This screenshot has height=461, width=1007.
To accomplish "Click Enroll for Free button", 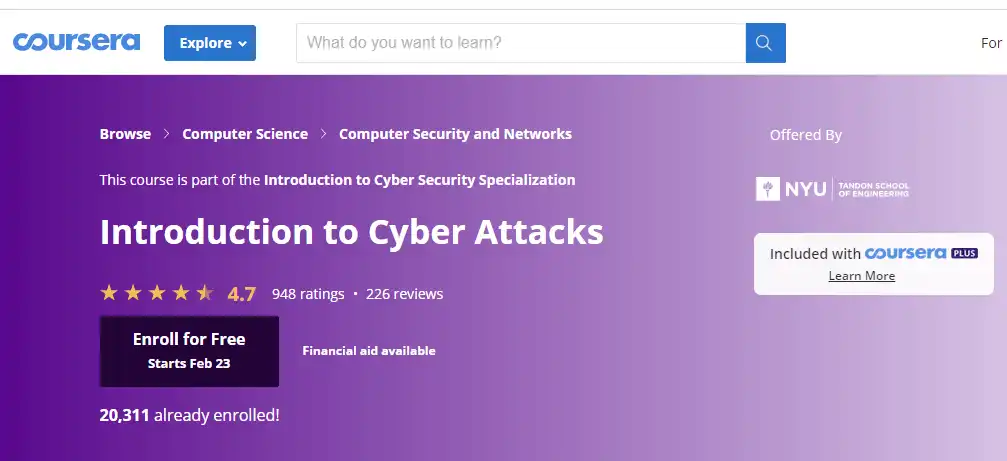I will pos(189,351).
